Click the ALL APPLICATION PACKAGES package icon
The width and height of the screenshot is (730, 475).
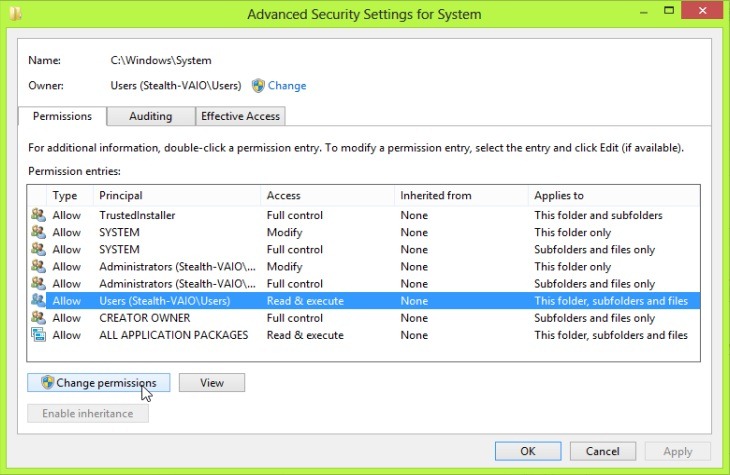pyautogui.click(x=38, y=335)
